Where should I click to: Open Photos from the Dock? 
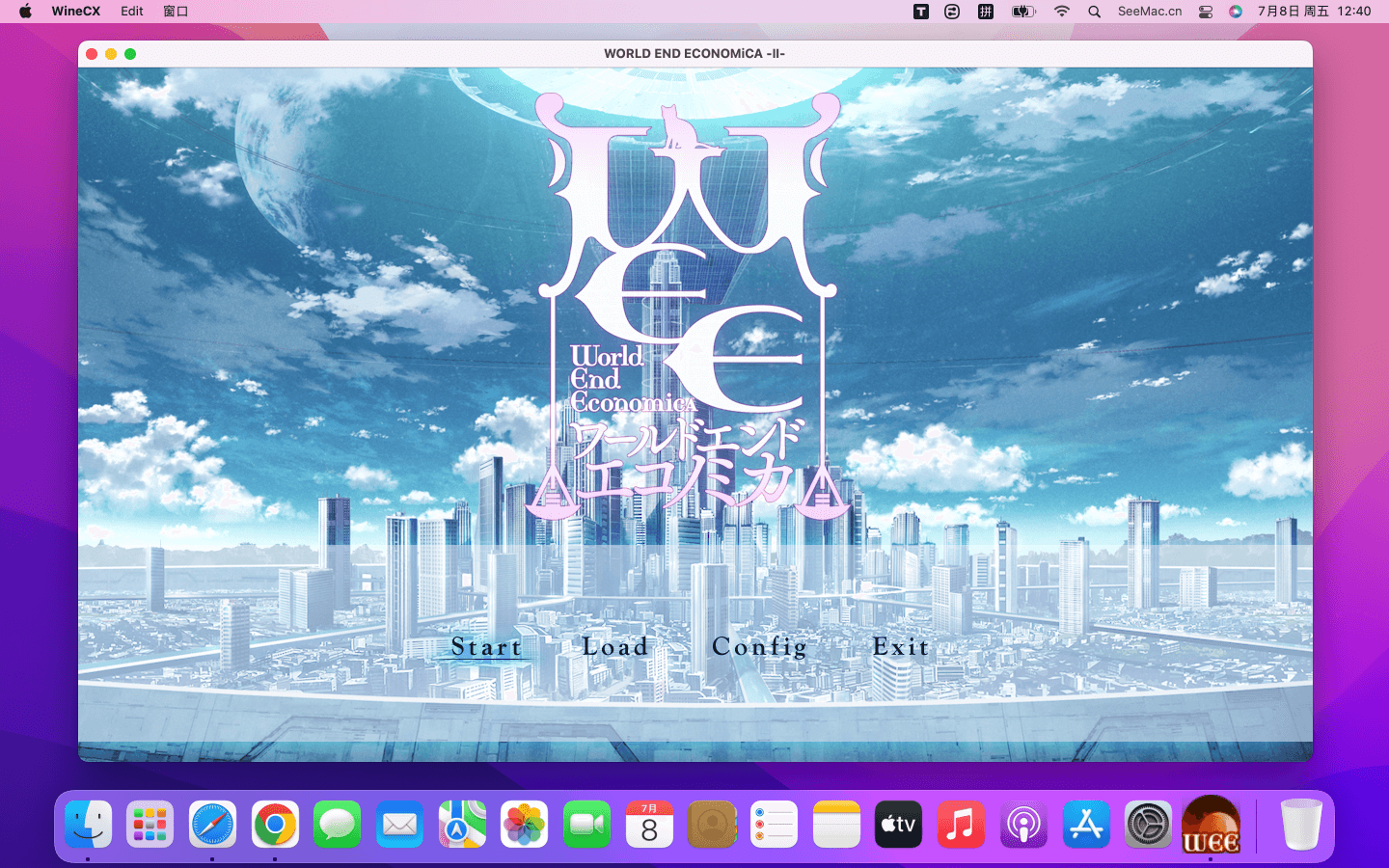click(x=524, y=825)
